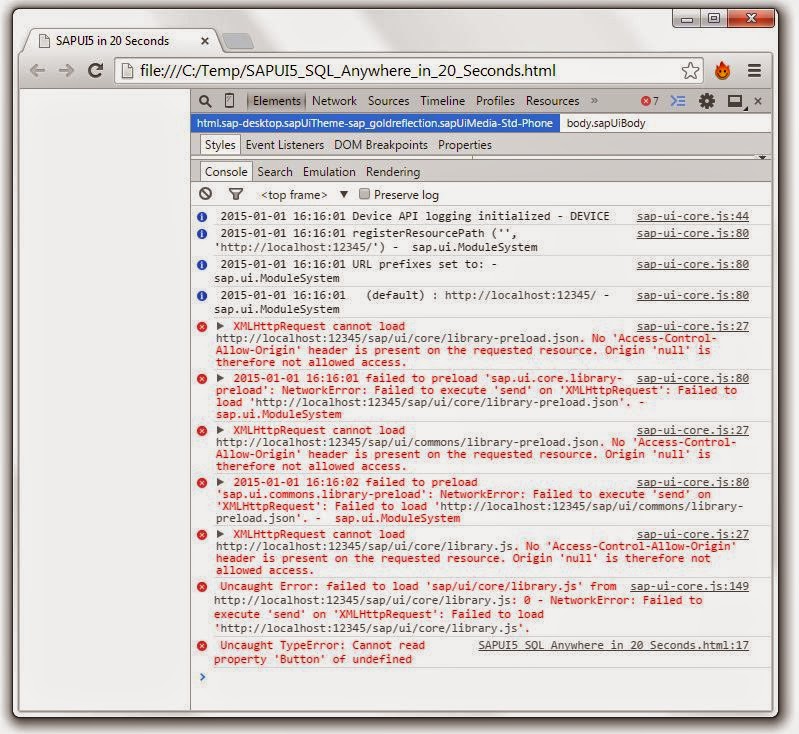Image resolution: width=799 pixels, height=734 pixels.
Task: Open the Search drawer tab
Action: pos(275,172)
